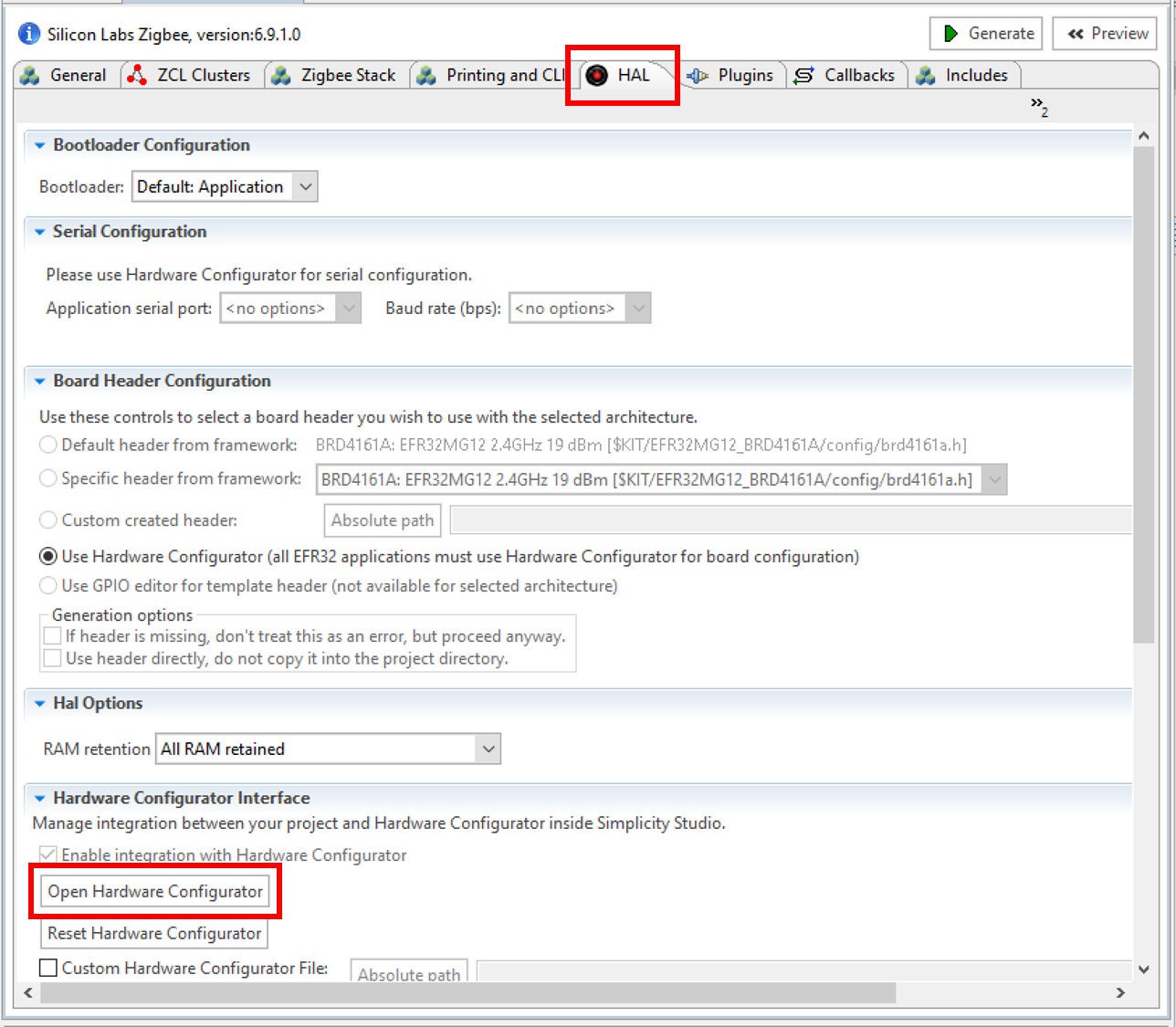Select Use GPIO editor for template header radio

(48, 586)
